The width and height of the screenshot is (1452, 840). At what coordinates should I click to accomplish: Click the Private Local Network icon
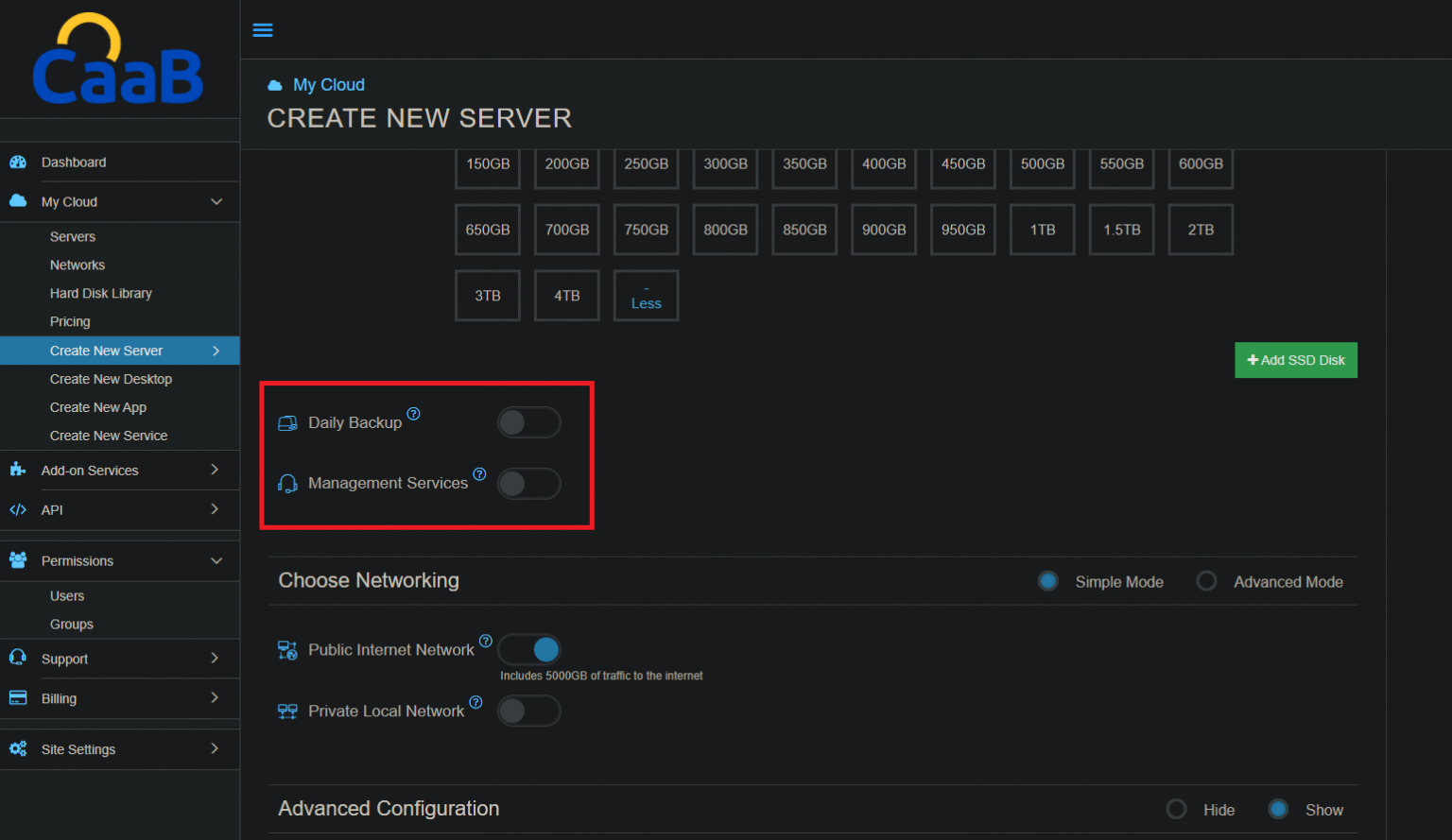(x=287, y=711)
